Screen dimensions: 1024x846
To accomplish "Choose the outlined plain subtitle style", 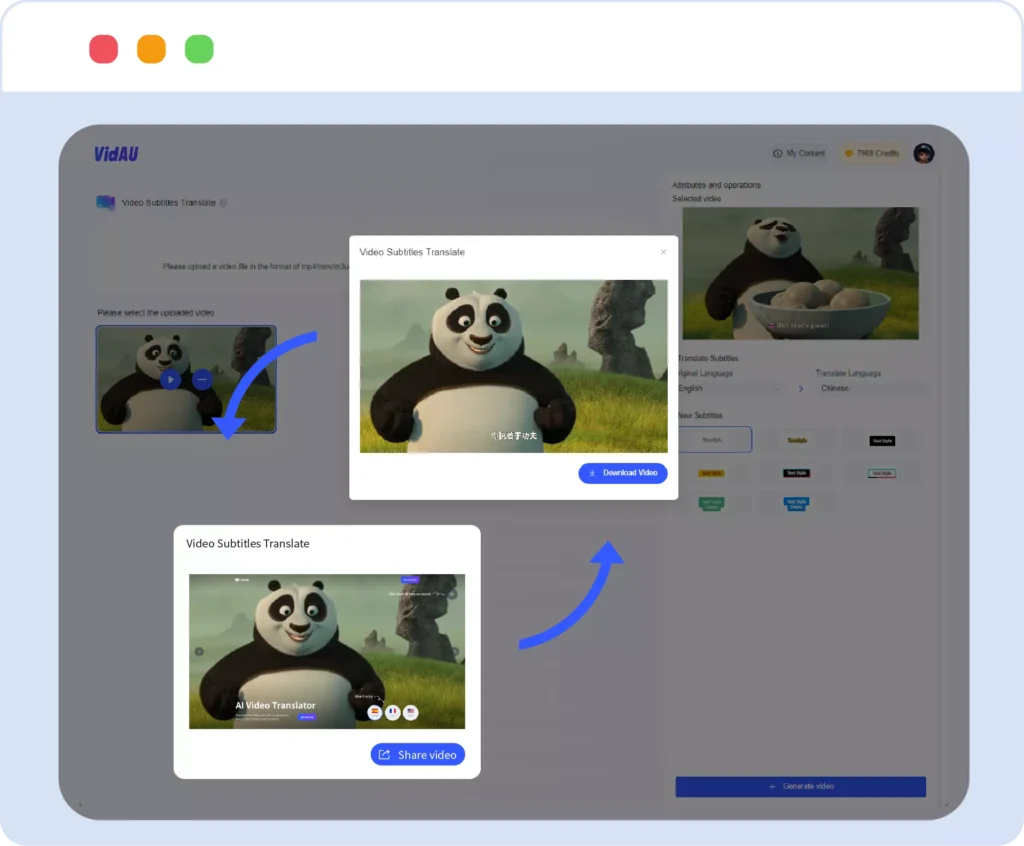I will click(714, 440).
